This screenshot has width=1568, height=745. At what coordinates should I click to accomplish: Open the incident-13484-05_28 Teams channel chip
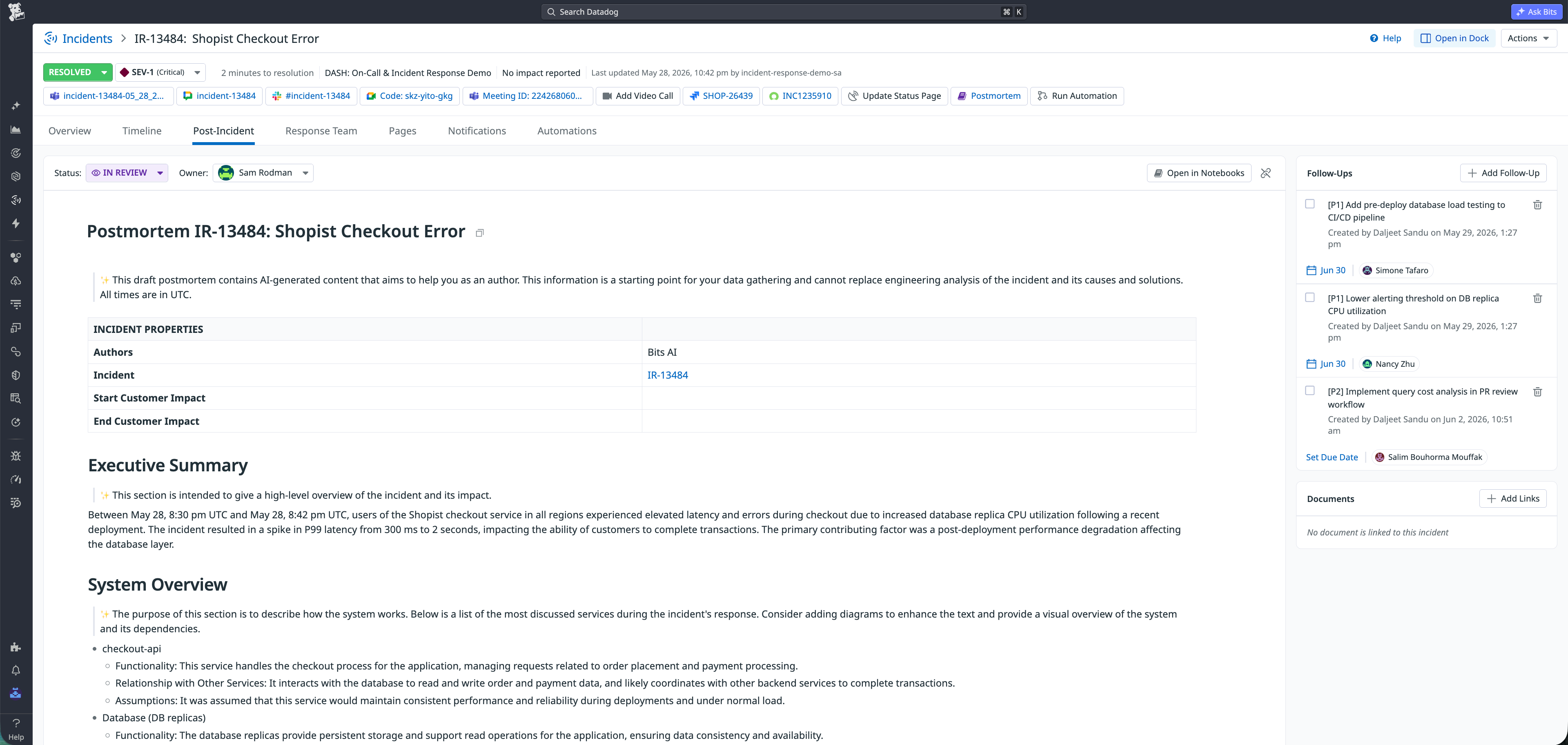pyautogui.click(x=108, y=96)
